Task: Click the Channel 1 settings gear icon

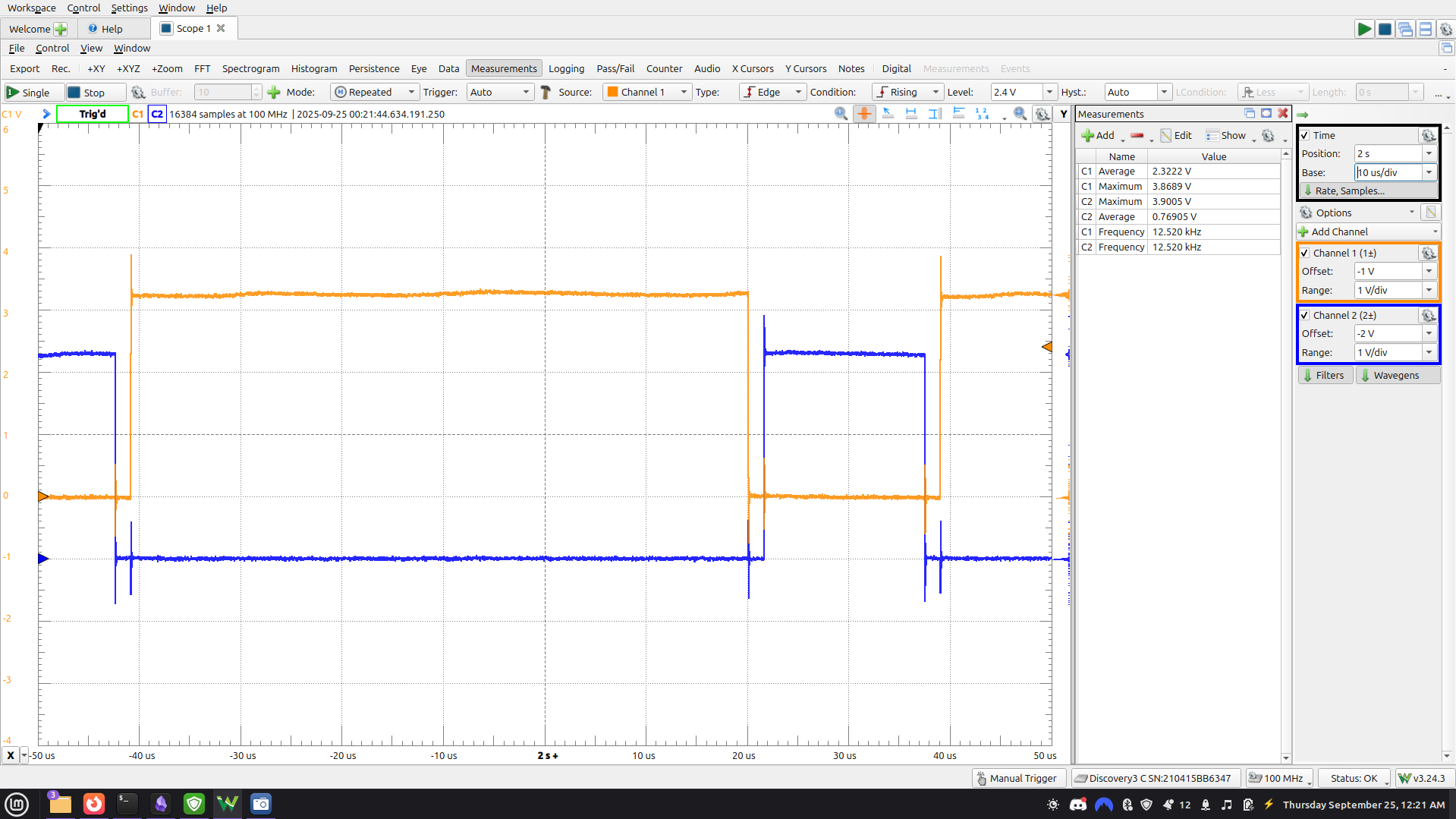Action: point(1428,253)
